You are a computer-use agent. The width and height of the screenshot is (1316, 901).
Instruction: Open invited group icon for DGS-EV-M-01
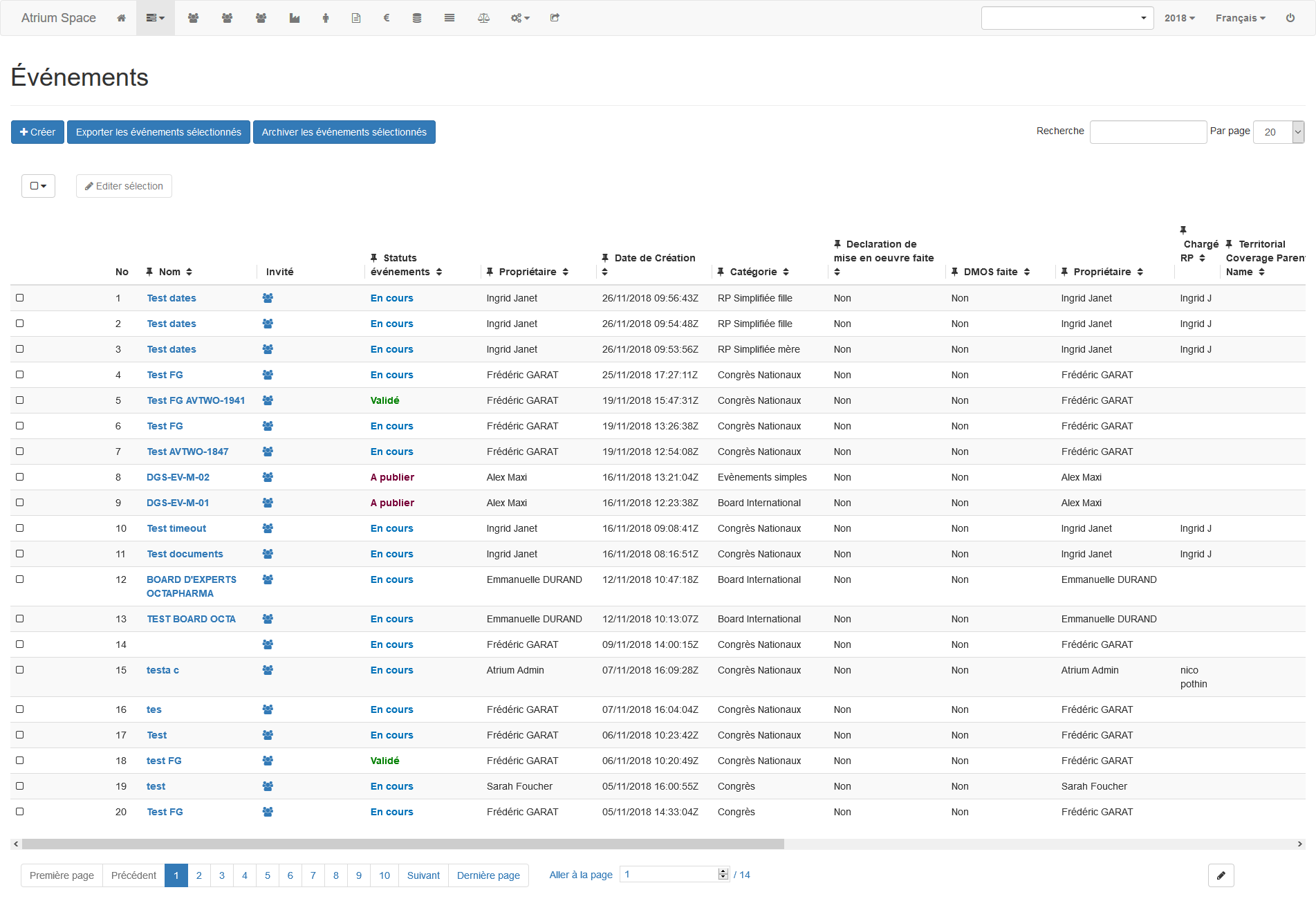click(268, 503)
